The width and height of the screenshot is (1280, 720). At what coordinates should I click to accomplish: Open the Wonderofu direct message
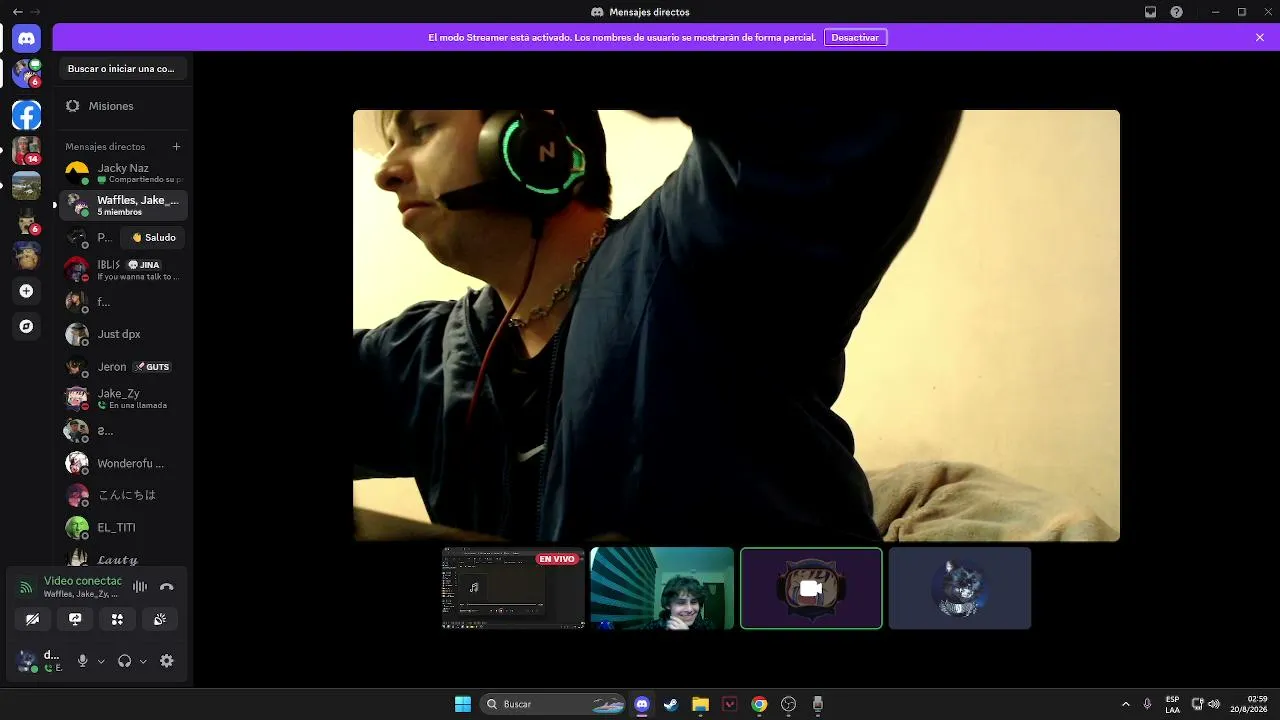[124, 463]
